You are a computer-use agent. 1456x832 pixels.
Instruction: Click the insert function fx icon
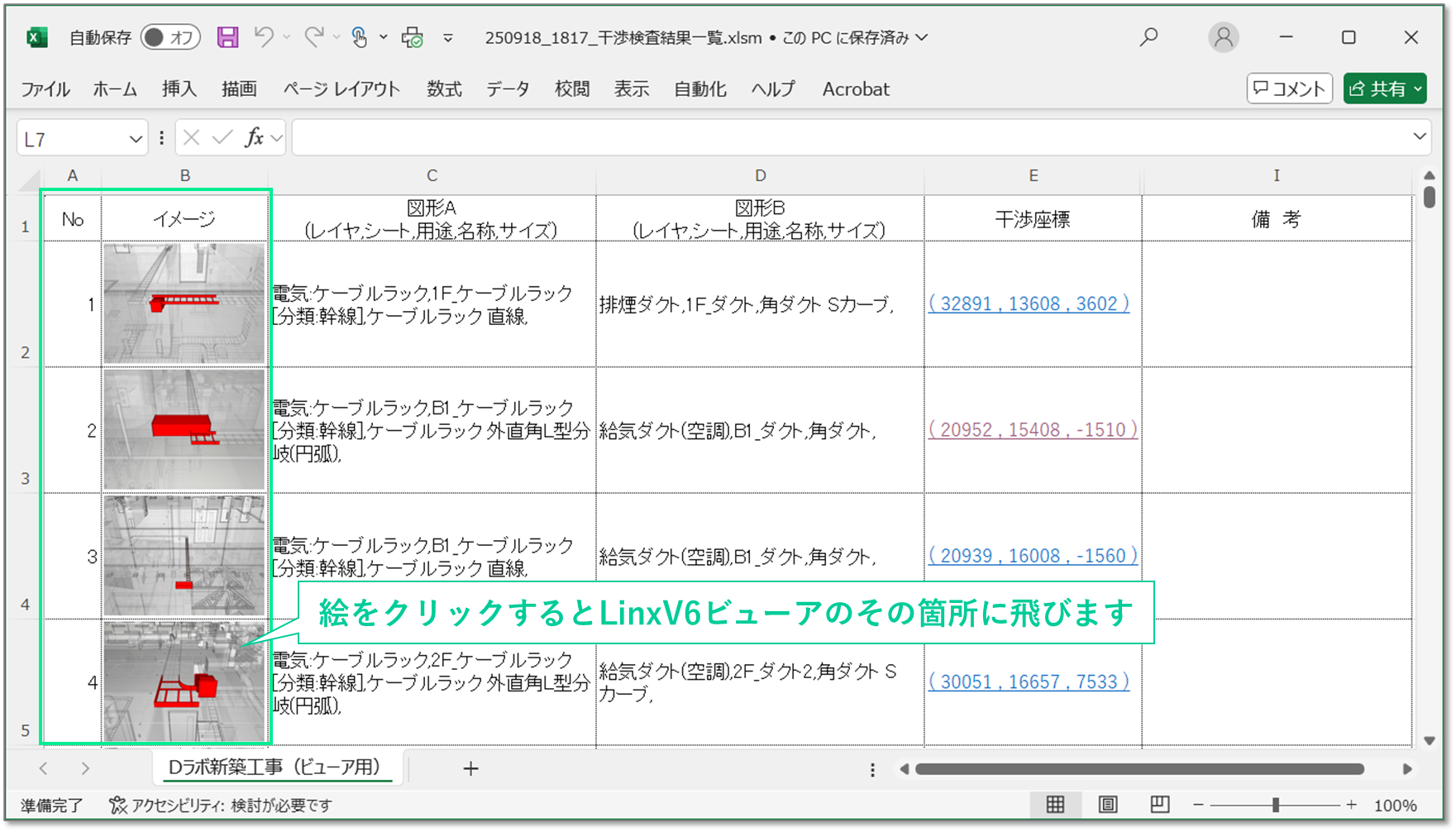tap(254, 138)
